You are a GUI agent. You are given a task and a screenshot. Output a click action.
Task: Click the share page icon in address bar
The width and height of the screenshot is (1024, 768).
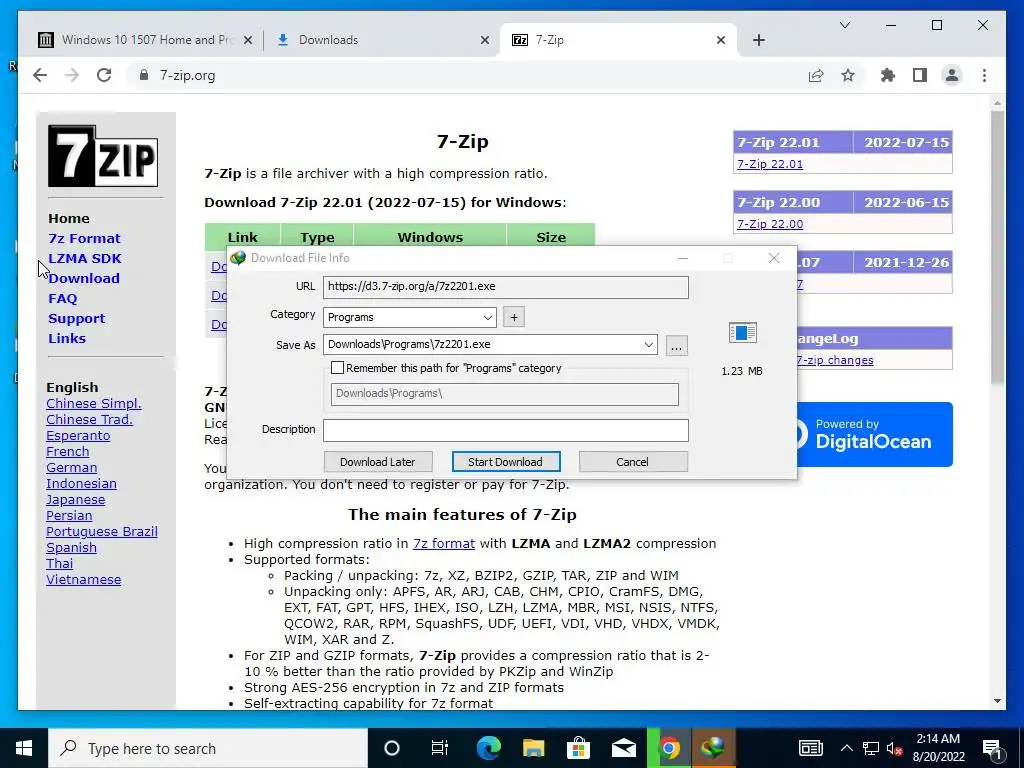pyautogui.click(x=816, y=76)
